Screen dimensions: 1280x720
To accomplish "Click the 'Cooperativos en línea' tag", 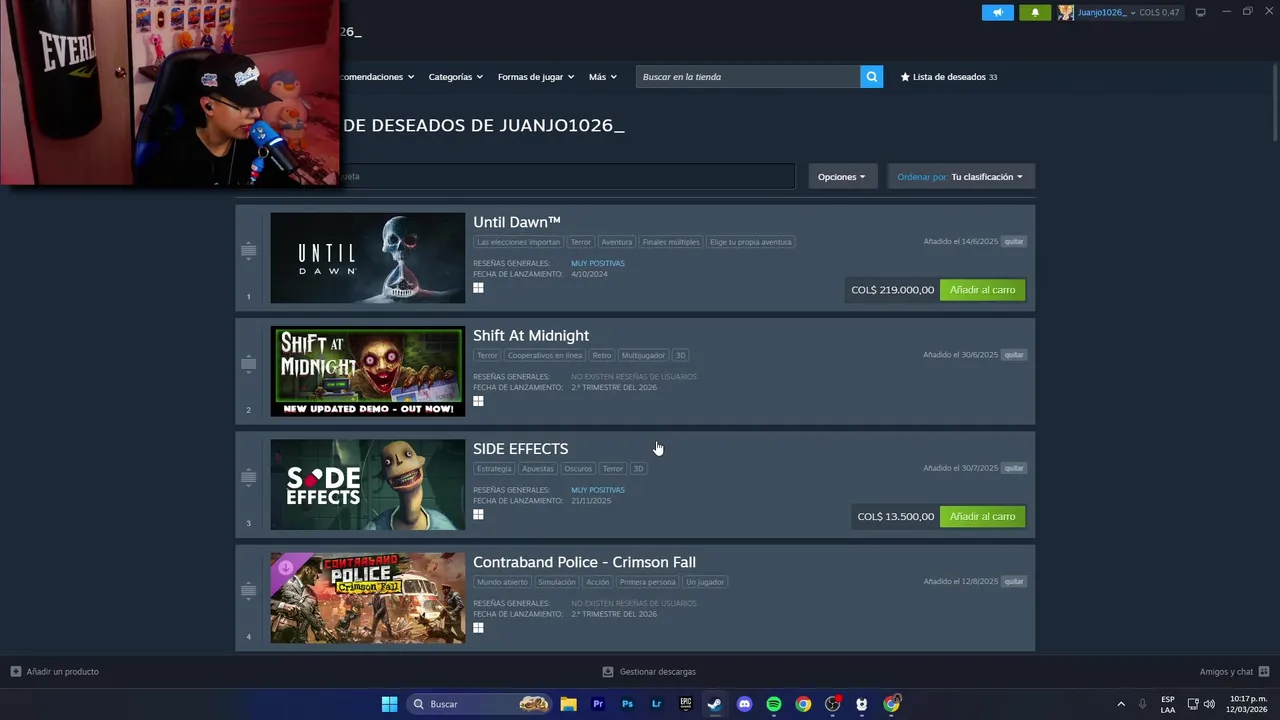I will tap(545, 355).
